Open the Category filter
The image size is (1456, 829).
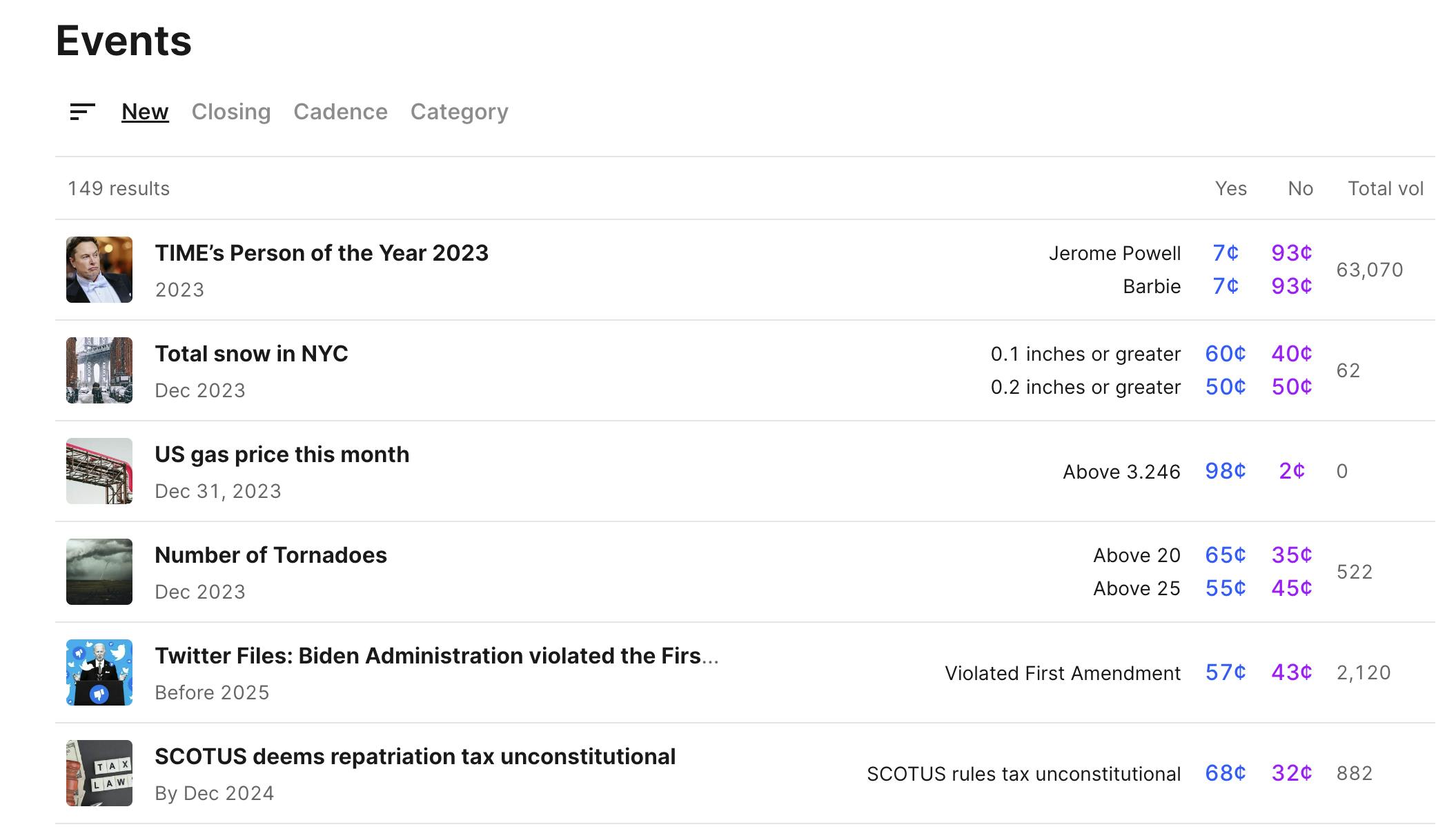pyautogui.click(x=459, y=112)
